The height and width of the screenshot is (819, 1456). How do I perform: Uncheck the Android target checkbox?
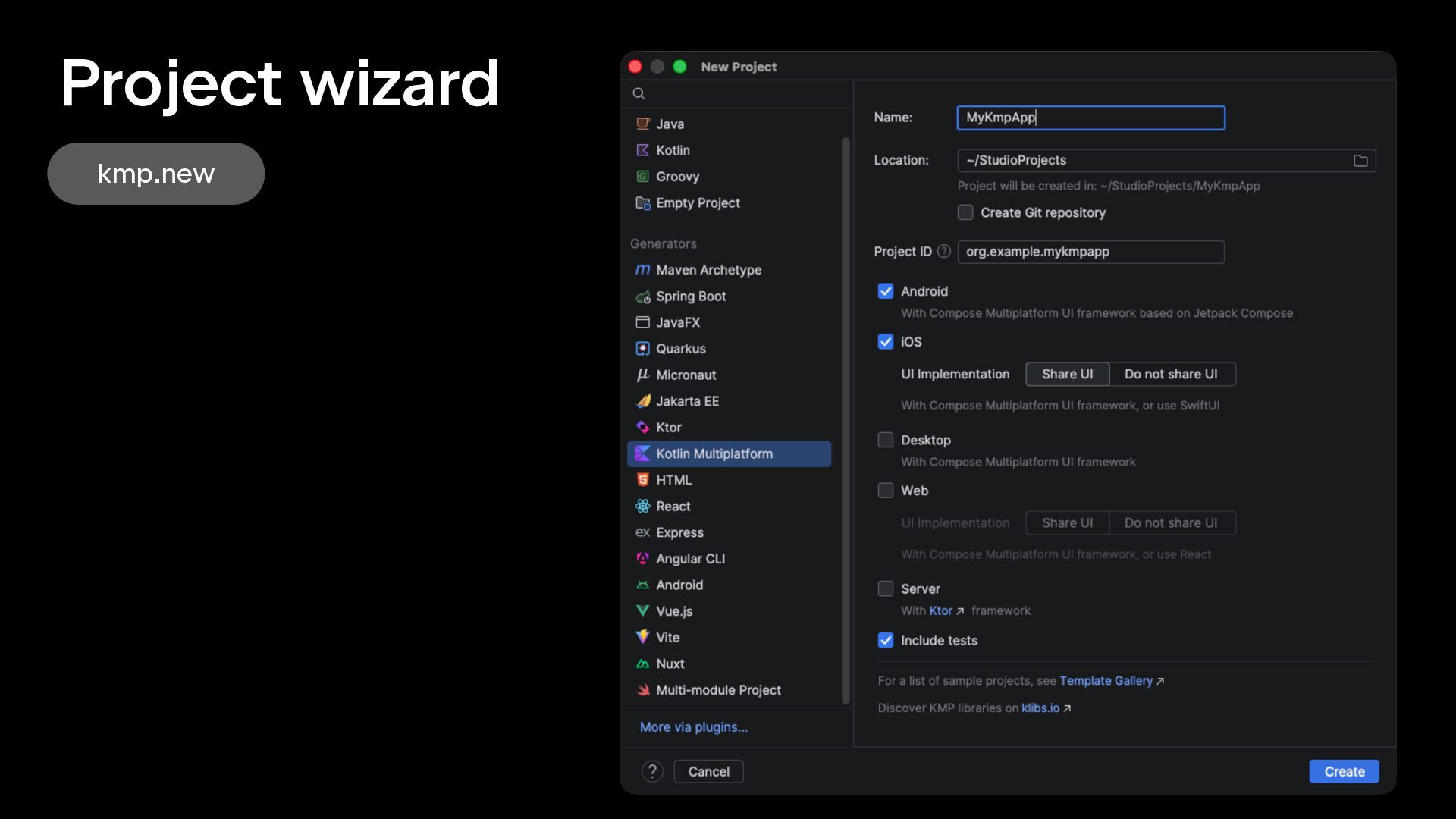coord(886,291)
